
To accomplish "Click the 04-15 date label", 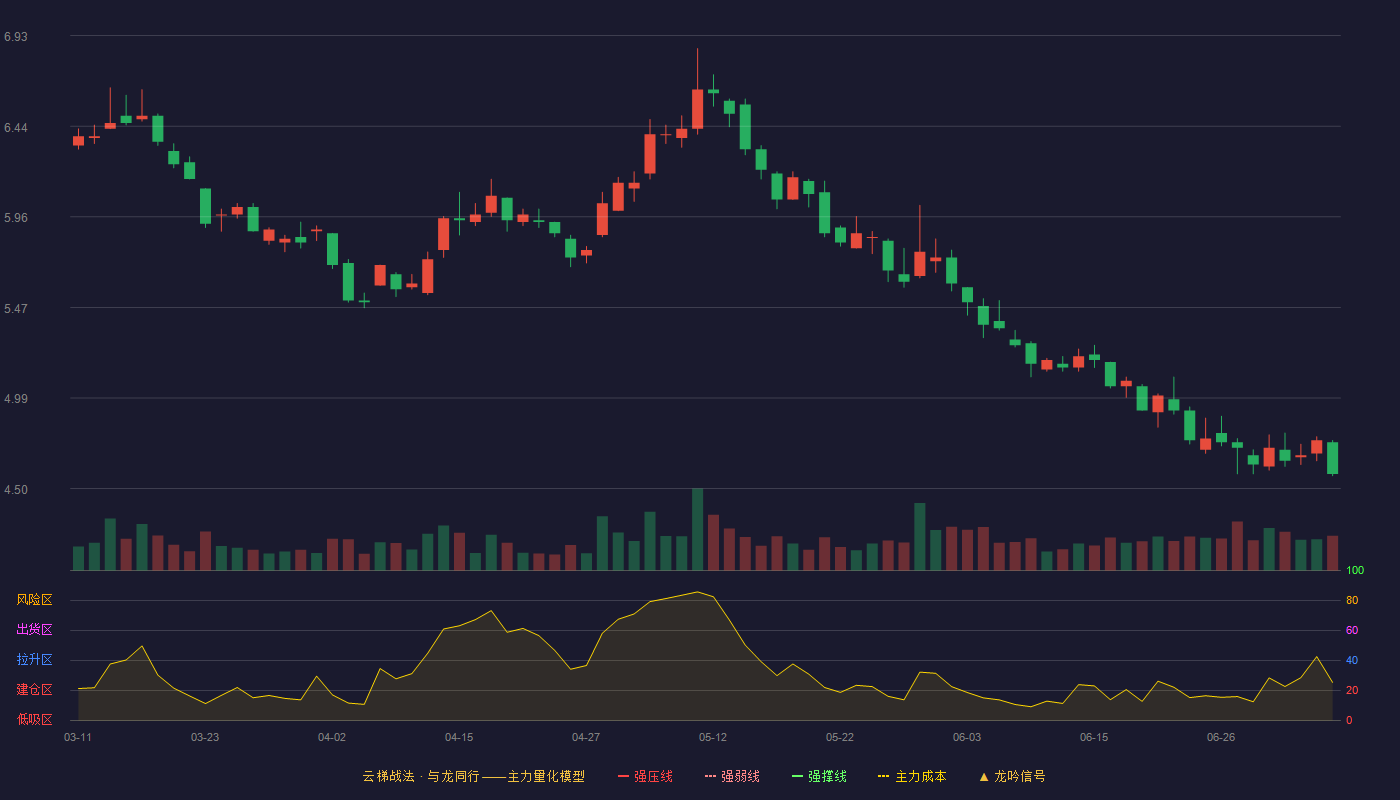I will tap(459, 737).
